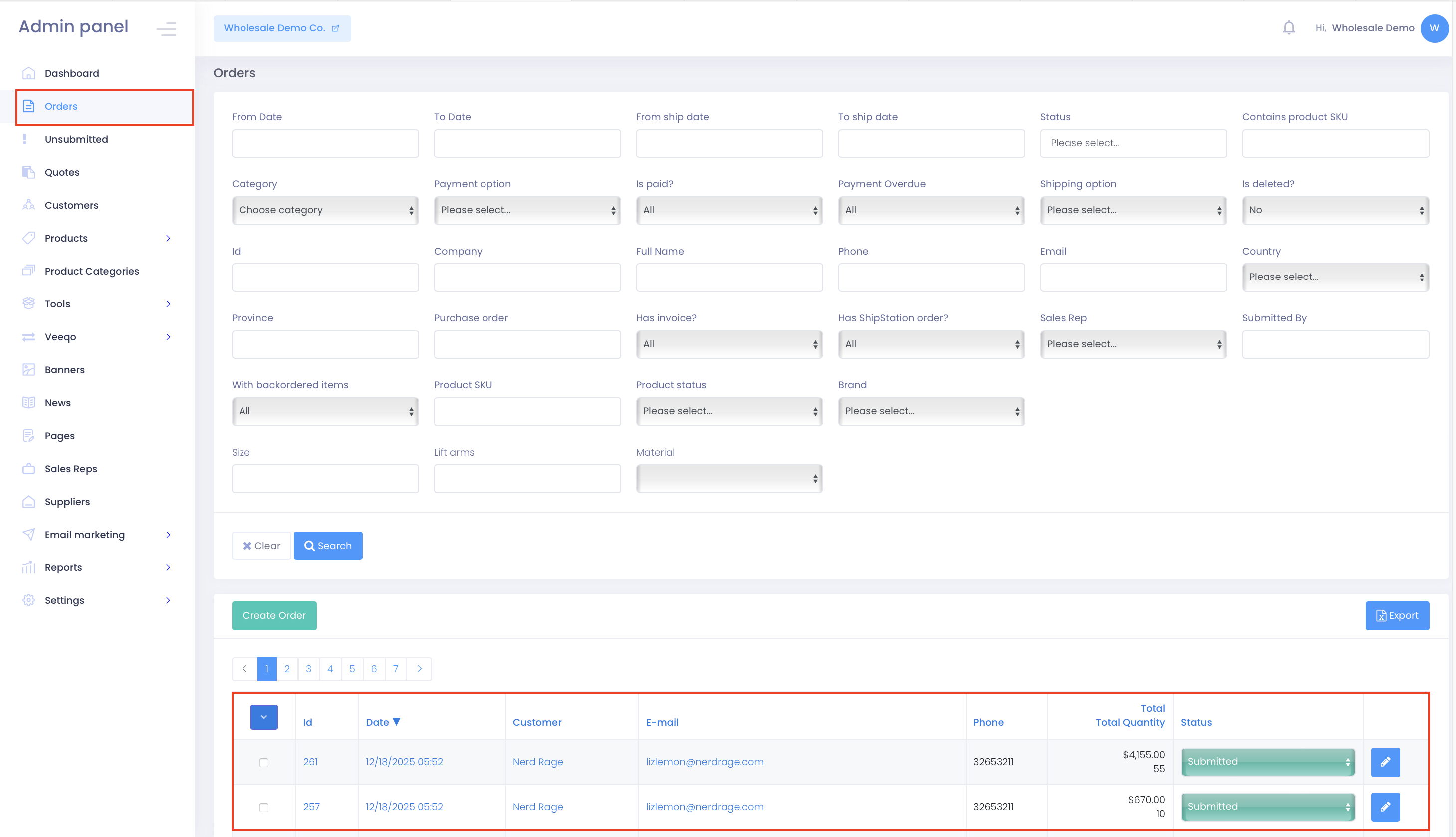Check the checkbox for order 261
The image size is (1456, 837).
coord(264,762)
